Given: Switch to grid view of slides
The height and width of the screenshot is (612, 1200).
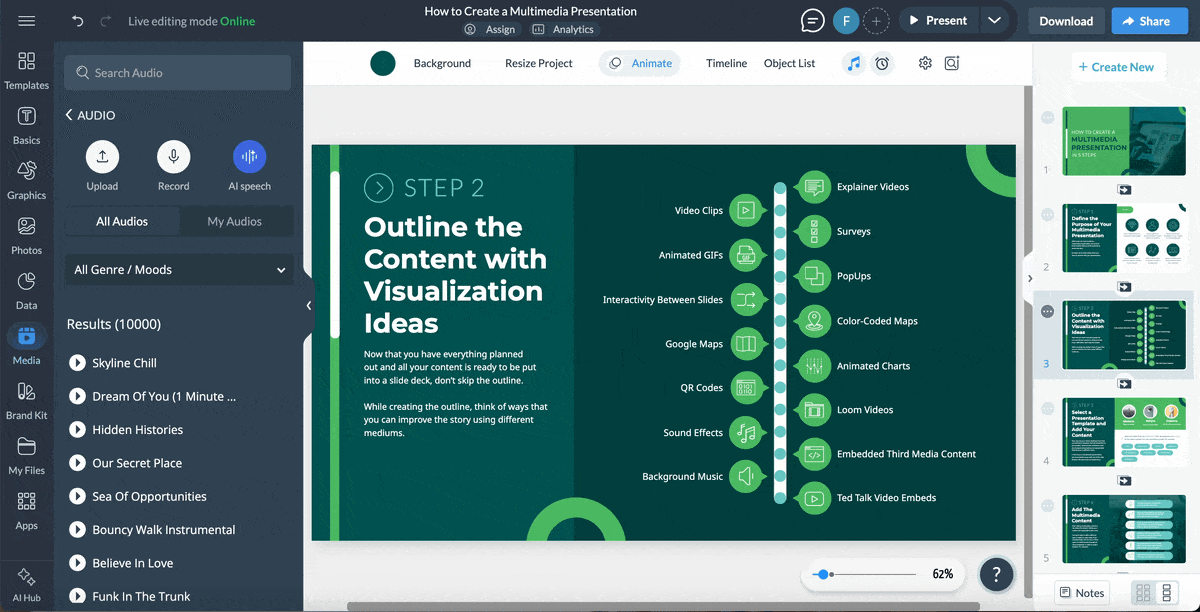Looking at the screenshot, I should 1143,593.
